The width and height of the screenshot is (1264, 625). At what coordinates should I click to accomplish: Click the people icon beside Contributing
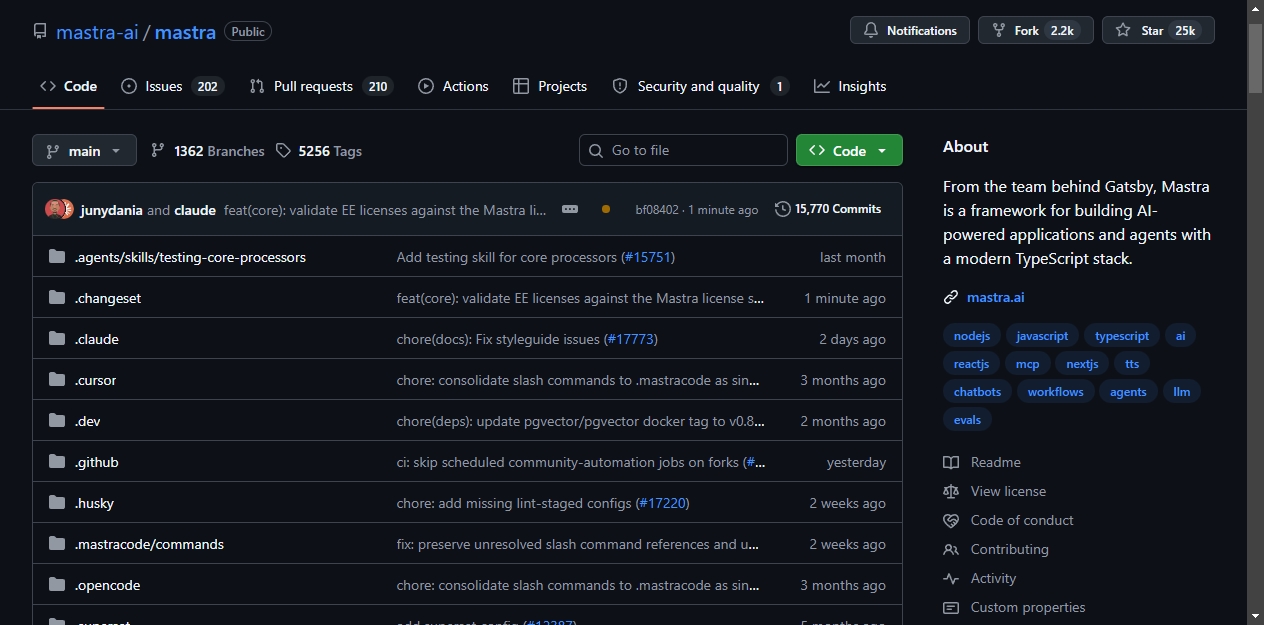951,549
